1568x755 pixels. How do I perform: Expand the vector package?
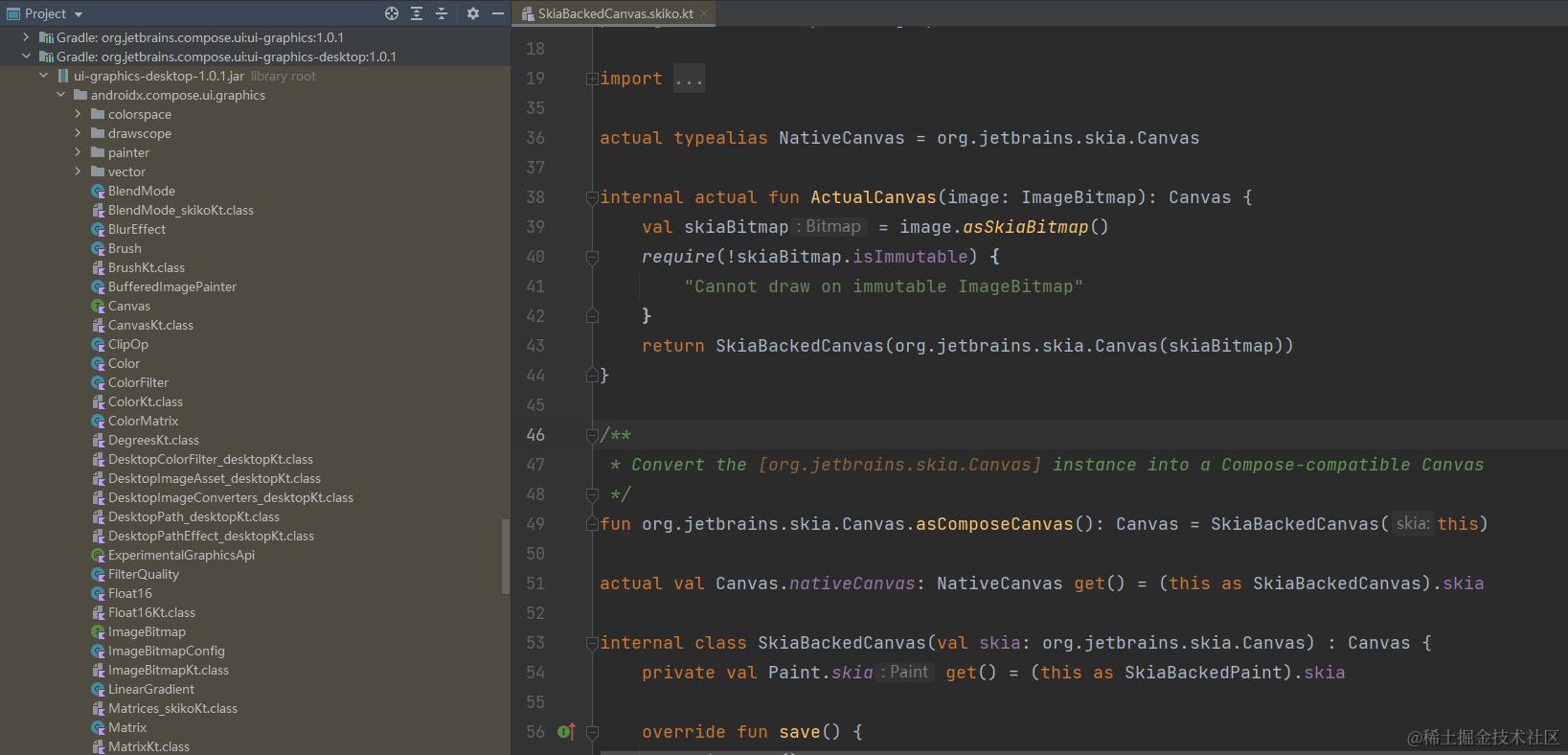tap(78, 172)
